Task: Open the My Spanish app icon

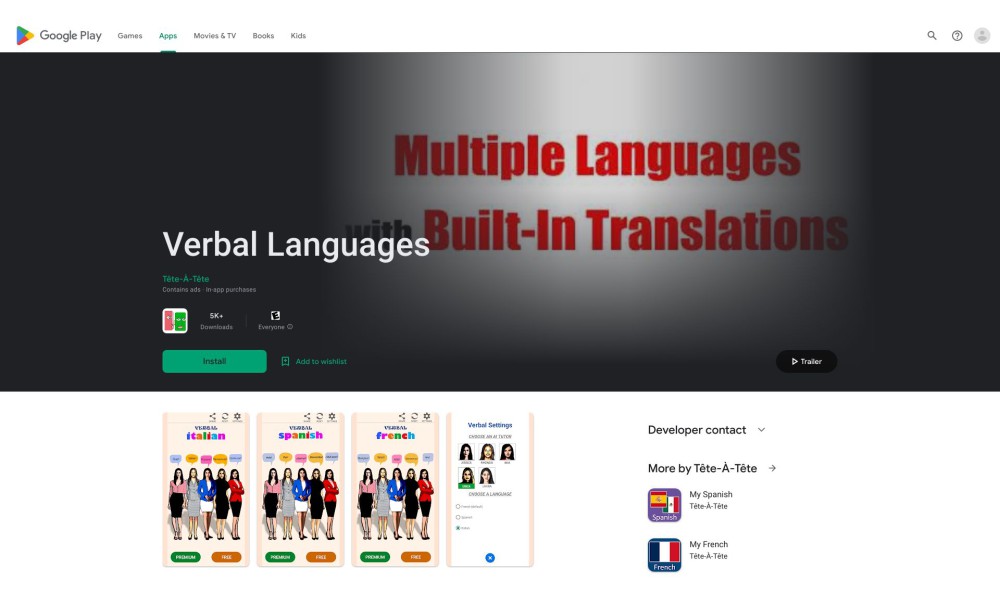Action: [x=664, y=505]
